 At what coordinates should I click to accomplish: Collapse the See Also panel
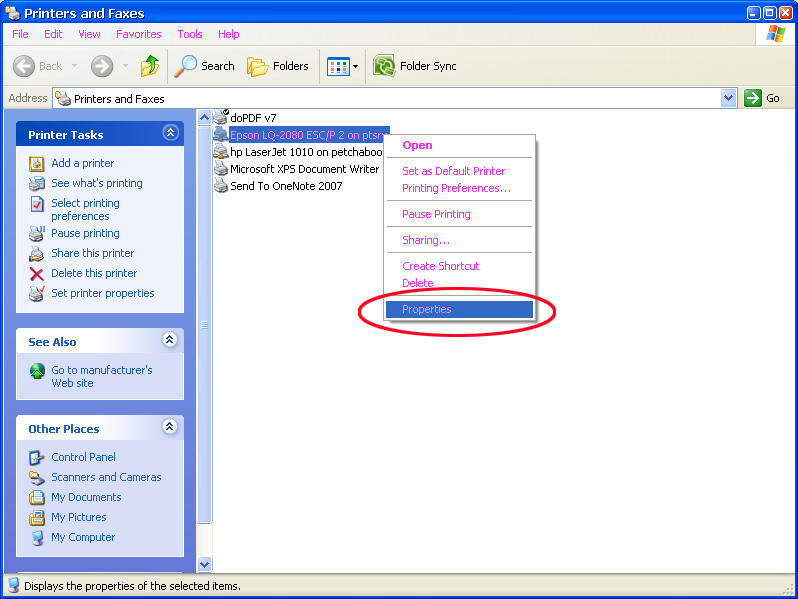[170, 341]
